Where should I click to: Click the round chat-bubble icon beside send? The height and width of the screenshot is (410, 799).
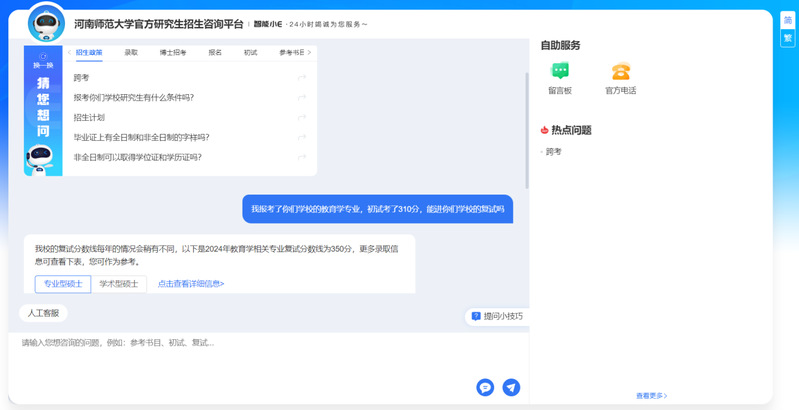click(x=485, y=387)
